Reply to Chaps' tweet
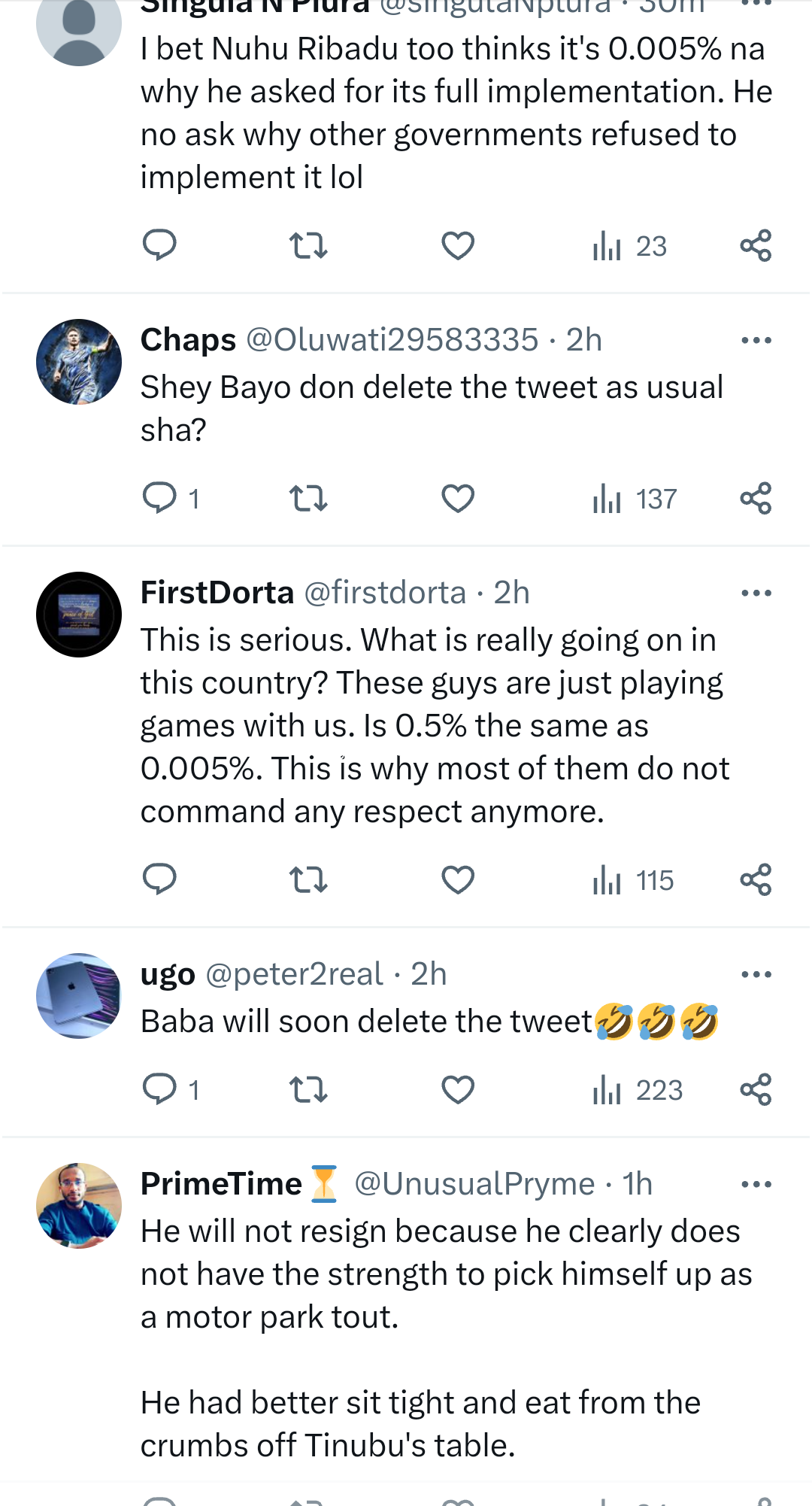This screenshot has width=812, height=1506. [x=159, y=498]
